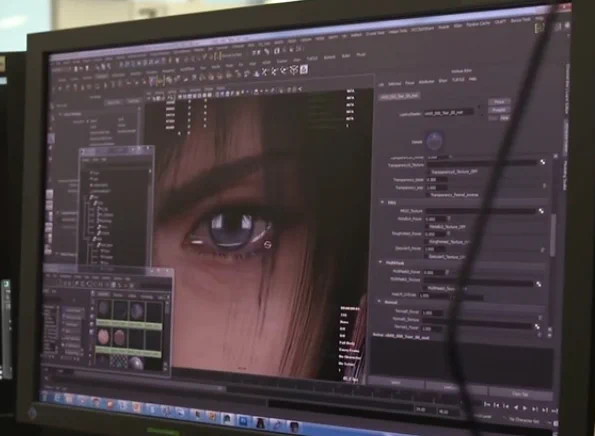Open Attribute Editor List menu
This screenshot has height=436, width=595.
381,84
